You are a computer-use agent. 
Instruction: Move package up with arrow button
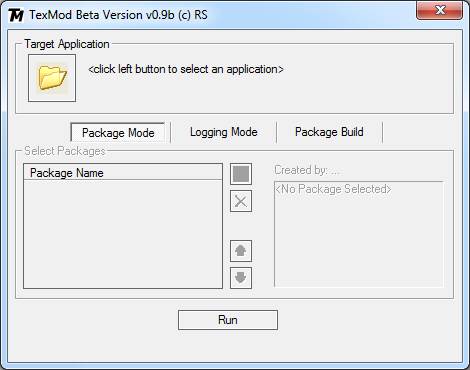point(241,251)
